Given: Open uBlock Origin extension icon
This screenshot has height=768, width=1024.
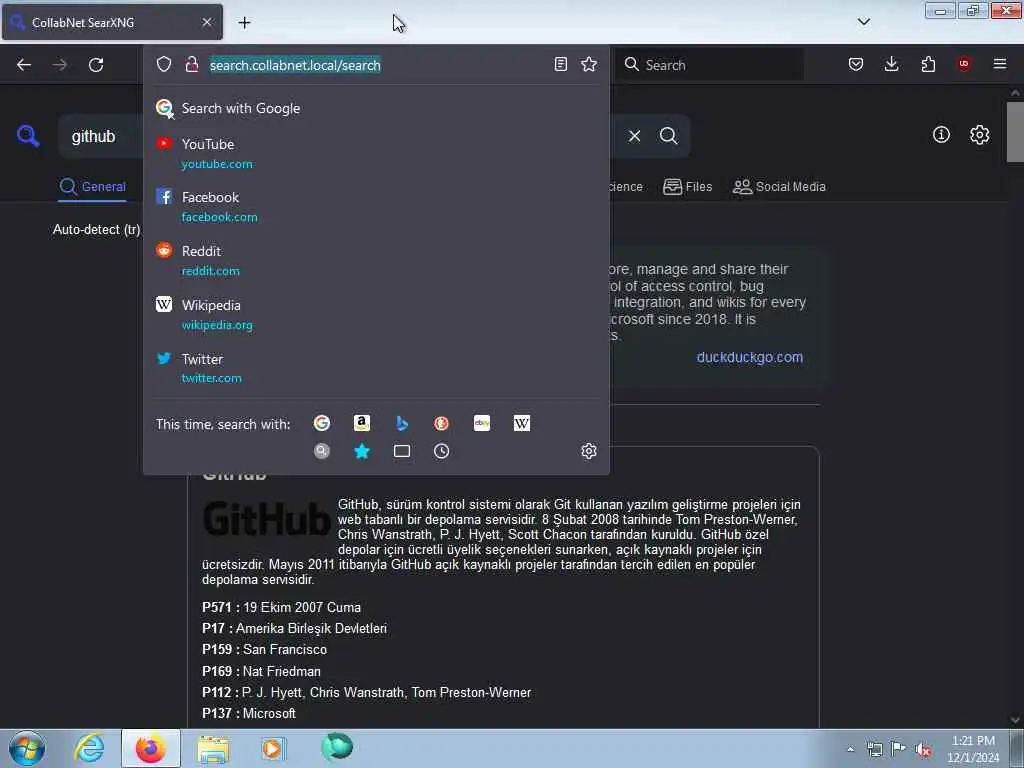Looking at the screenshot, I should 964,63.
